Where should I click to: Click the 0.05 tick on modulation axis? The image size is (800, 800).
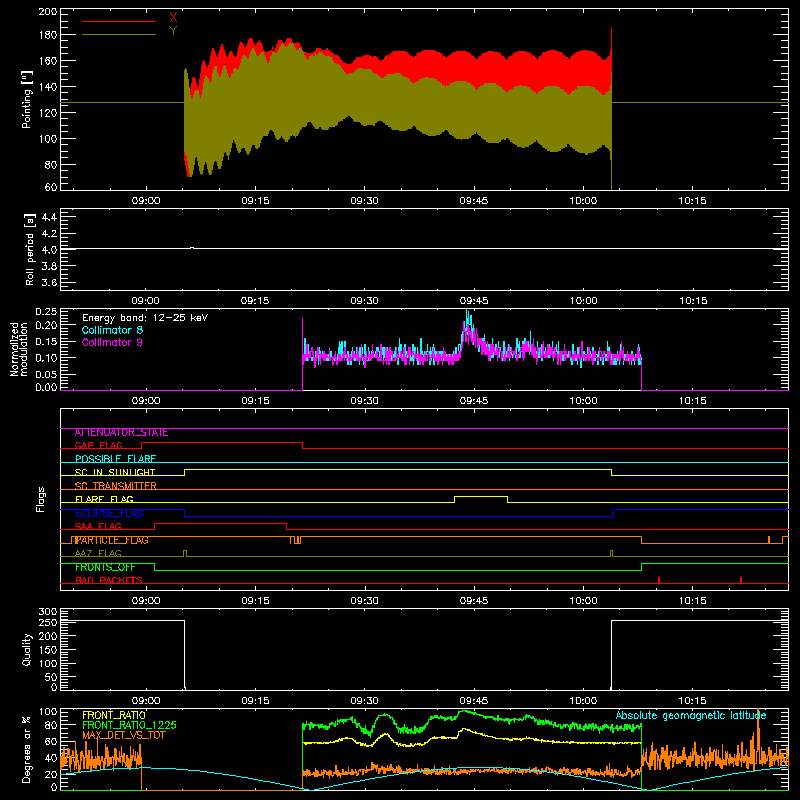(x=46, y=374)
